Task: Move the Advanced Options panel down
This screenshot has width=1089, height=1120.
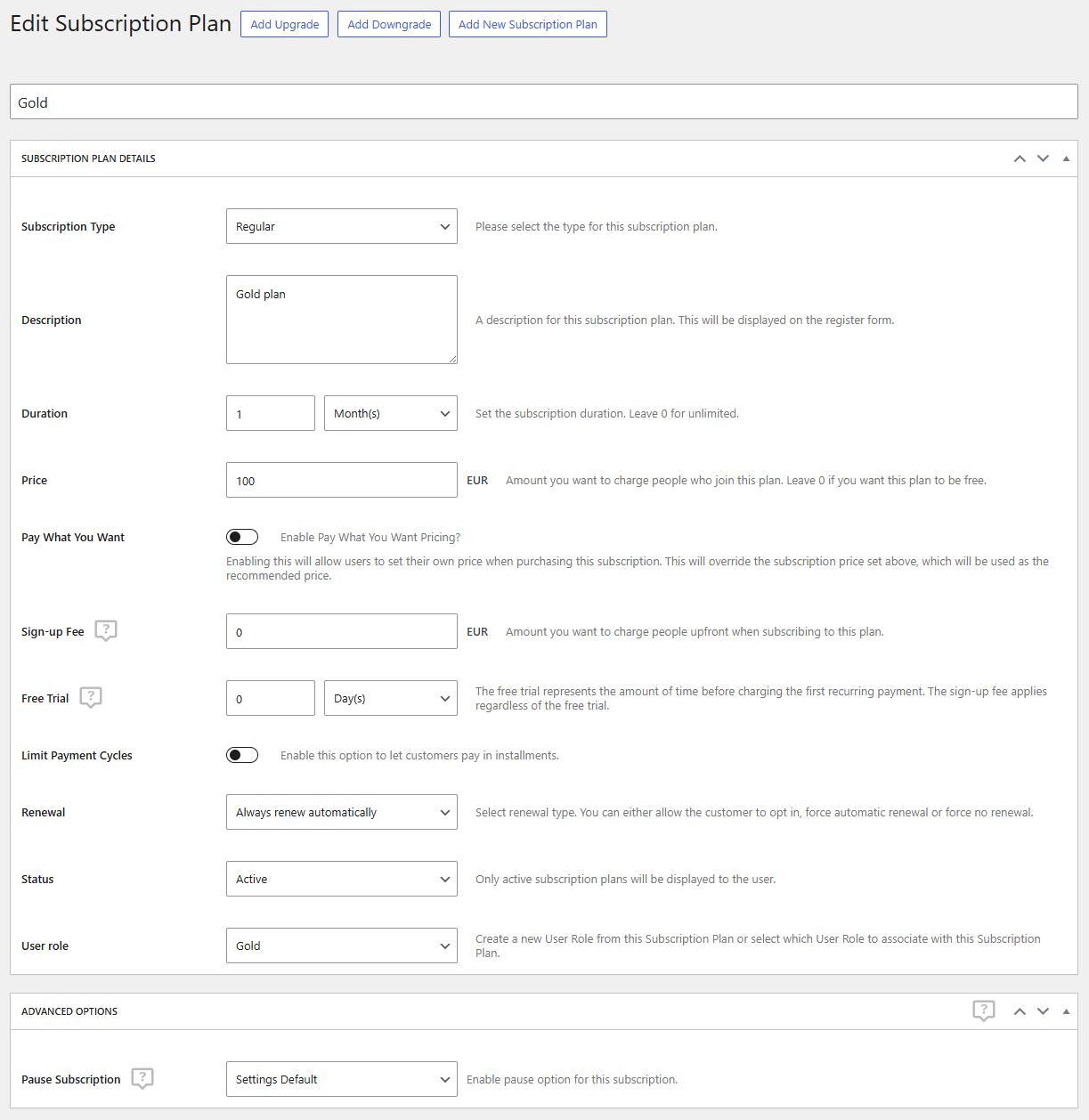Action: click(x=1043, y=1010)
